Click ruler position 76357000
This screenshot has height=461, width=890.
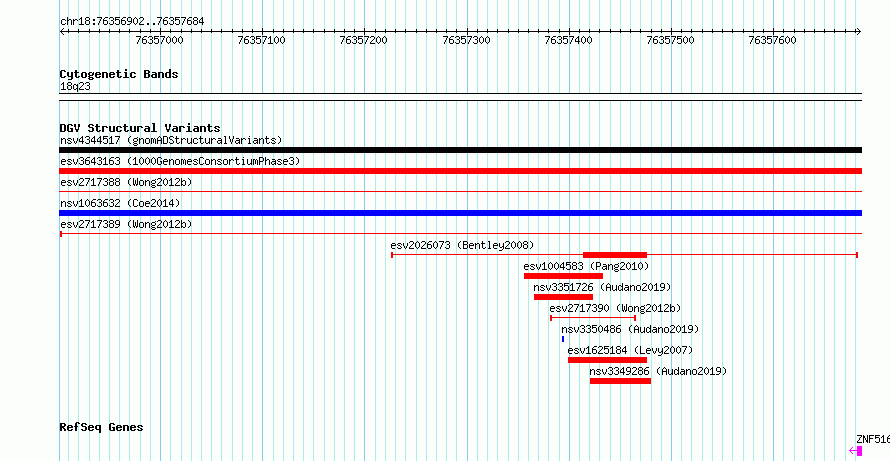coord(160,40)
